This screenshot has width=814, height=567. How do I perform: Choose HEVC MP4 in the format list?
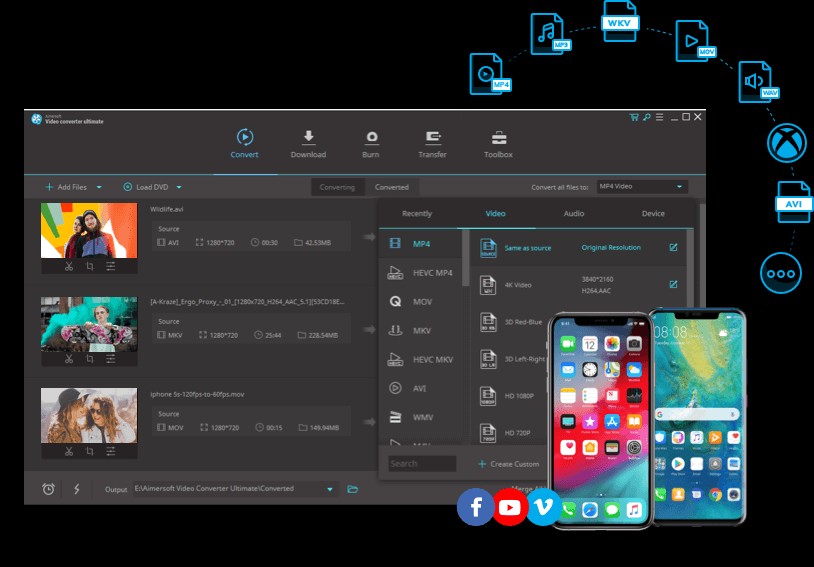[x=420, y=273]
